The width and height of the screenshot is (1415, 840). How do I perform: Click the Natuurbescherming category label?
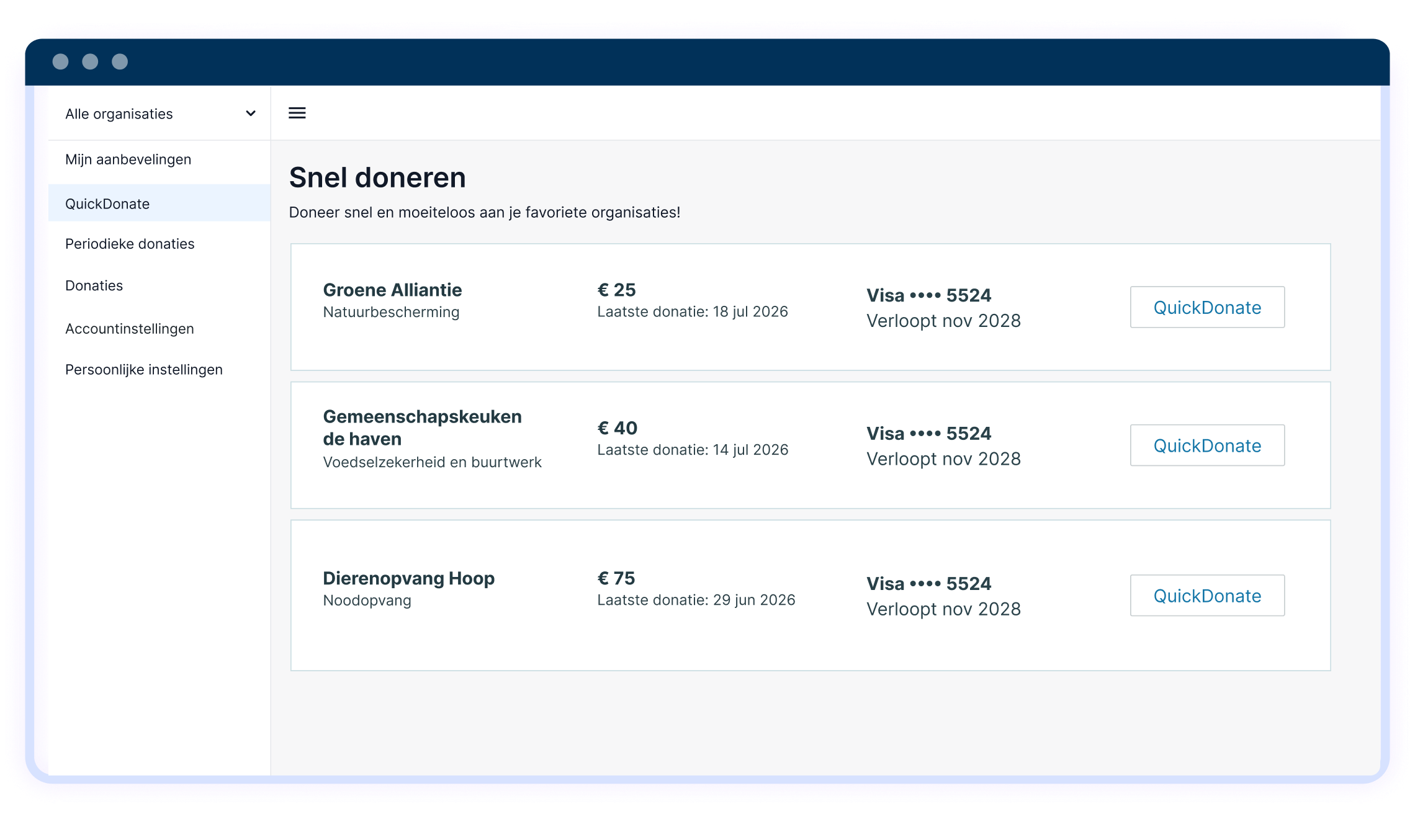pyautogui.click(x=391, y=312)
